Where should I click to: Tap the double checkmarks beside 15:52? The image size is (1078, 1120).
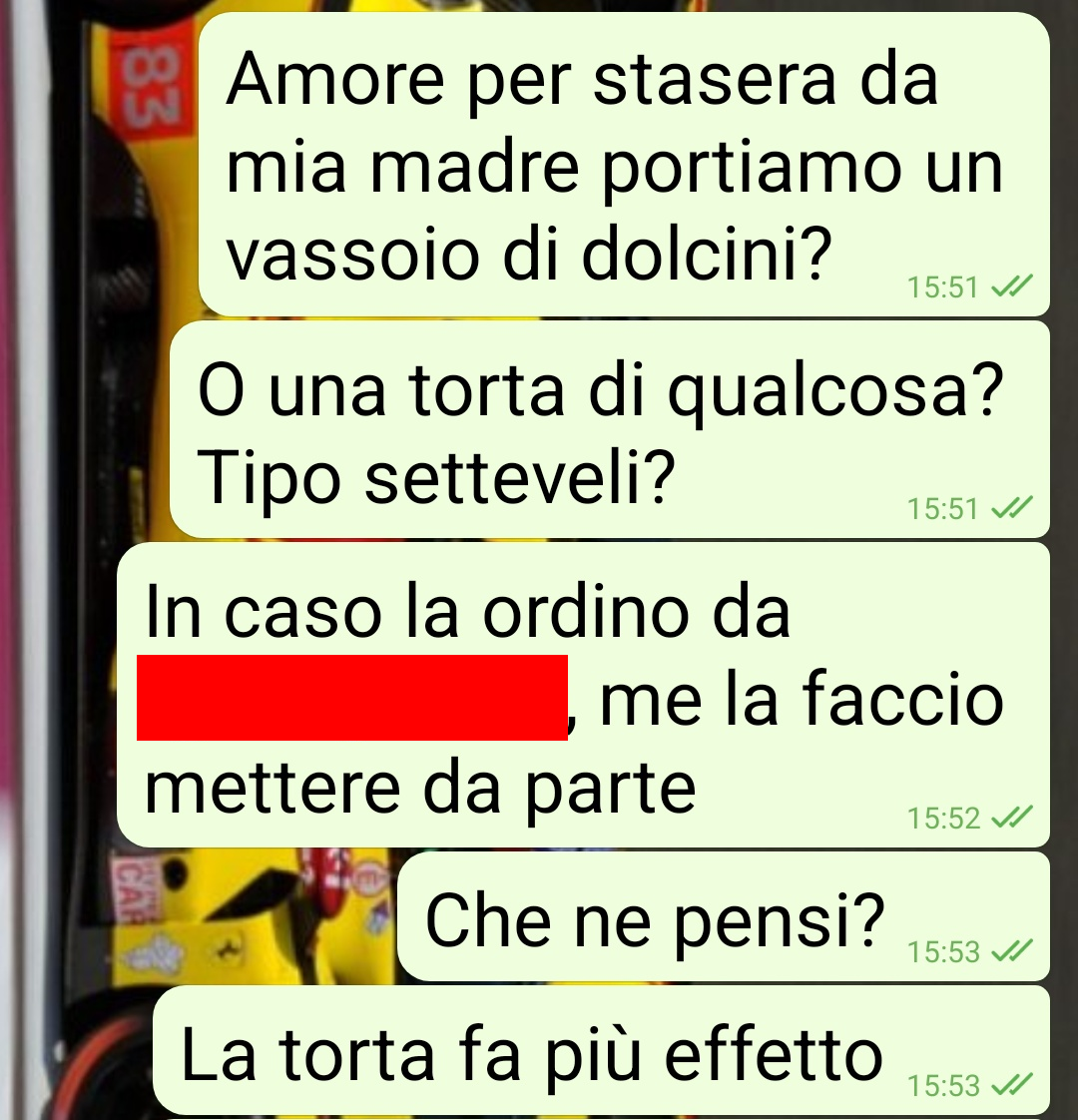click(1011, 818)
